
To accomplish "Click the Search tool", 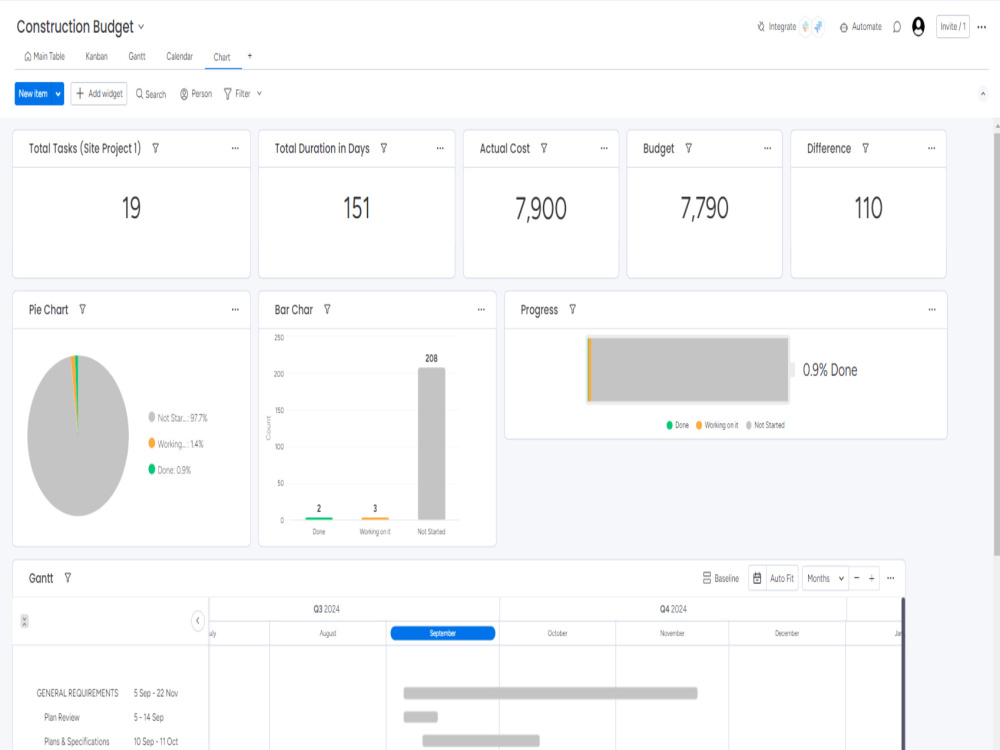I will [151, 94].
